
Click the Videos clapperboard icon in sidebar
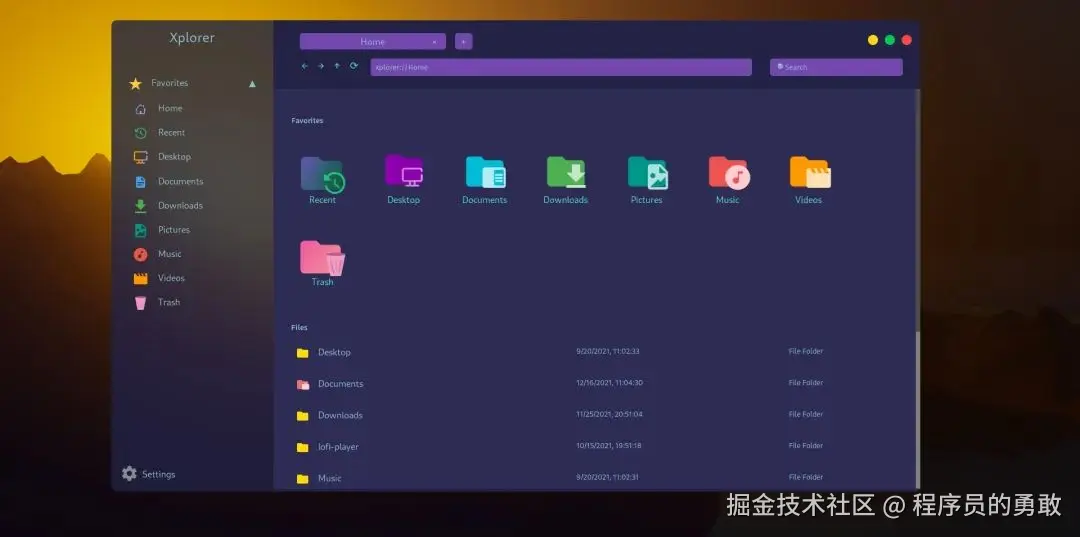141,279
